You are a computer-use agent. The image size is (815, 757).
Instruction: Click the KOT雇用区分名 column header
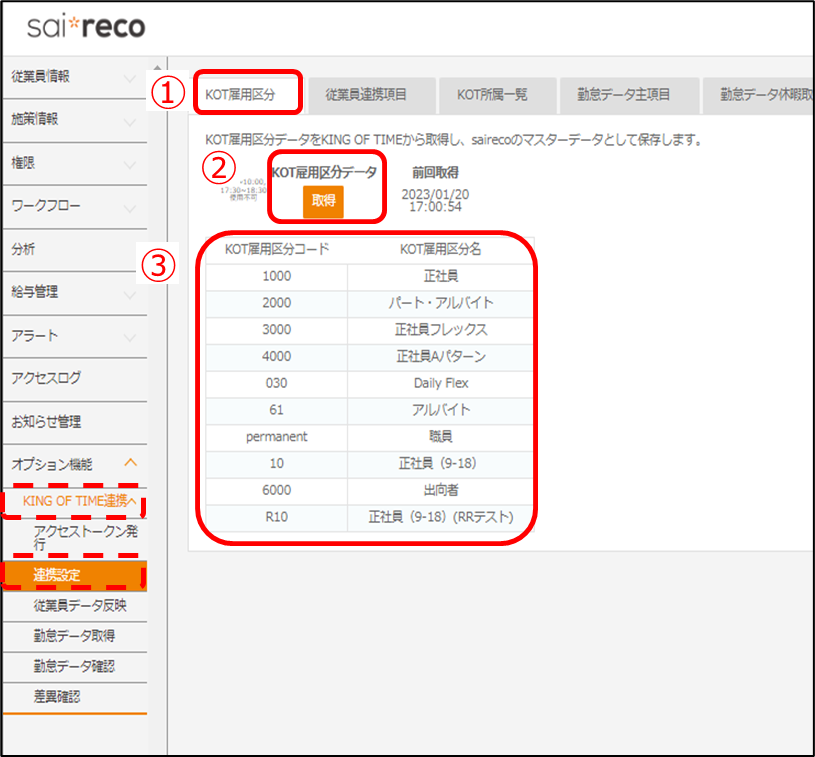[440, 250]
